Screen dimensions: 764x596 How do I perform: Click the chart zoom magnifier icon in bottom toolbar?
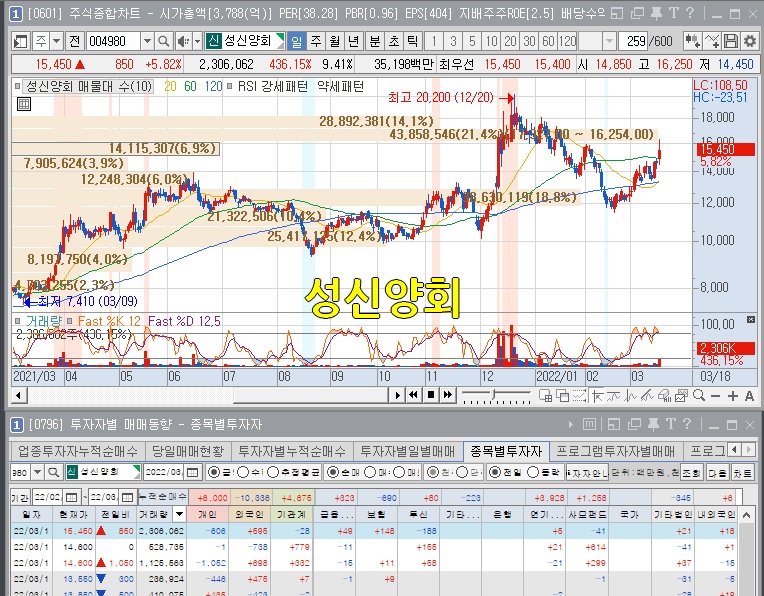point(699,395)
